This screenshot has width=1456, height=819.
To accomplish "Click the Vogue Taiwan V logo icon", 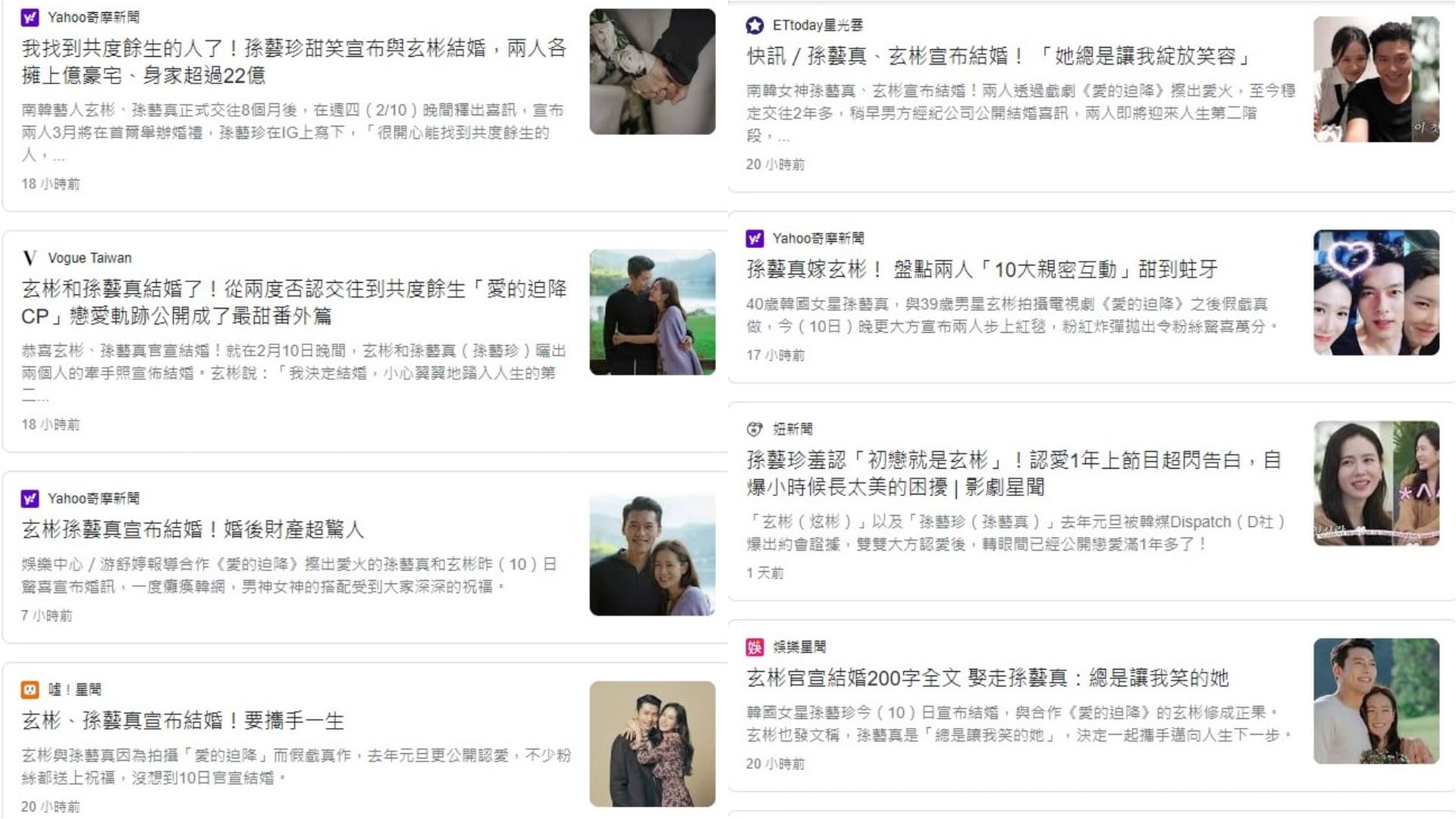I will pyautogui.click(x=30, y=258).
